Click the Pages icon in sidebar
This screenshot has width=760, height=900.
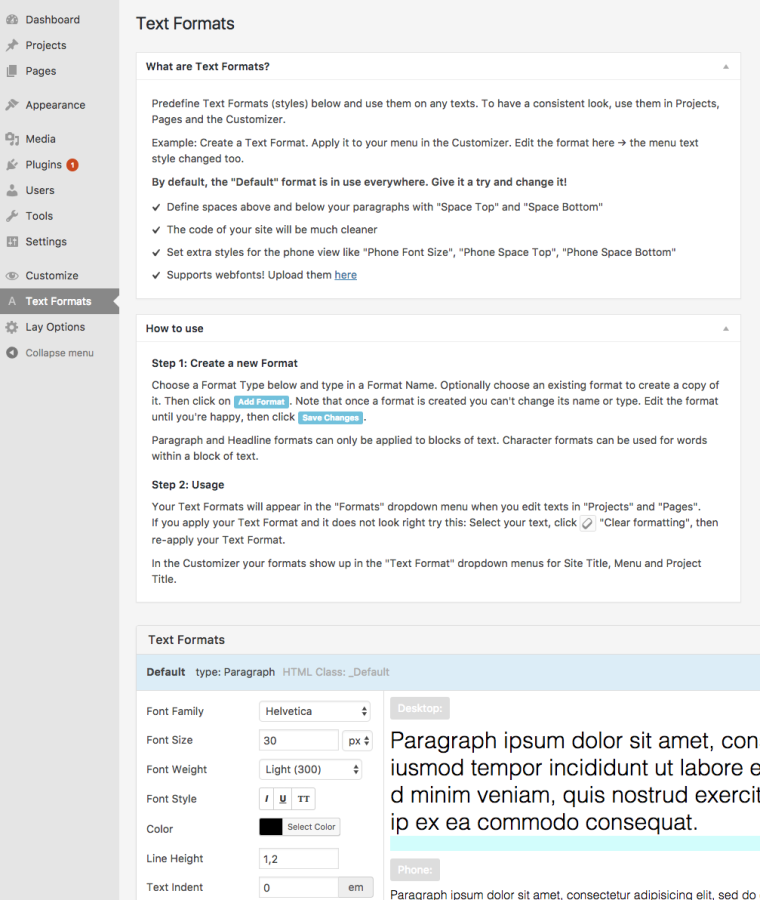(x=12, y=71)
